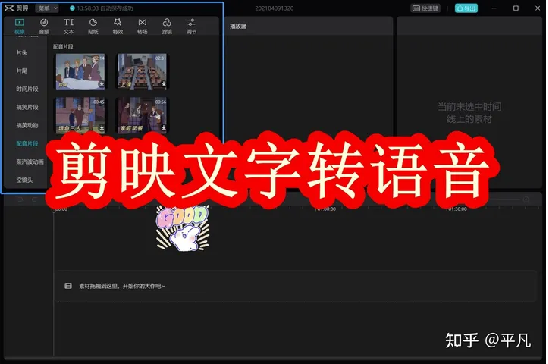This screenshot has height=364, width=548.
Task: Click the teal 导出 export button
Action: pyautogui.click(x=466, y=8)
